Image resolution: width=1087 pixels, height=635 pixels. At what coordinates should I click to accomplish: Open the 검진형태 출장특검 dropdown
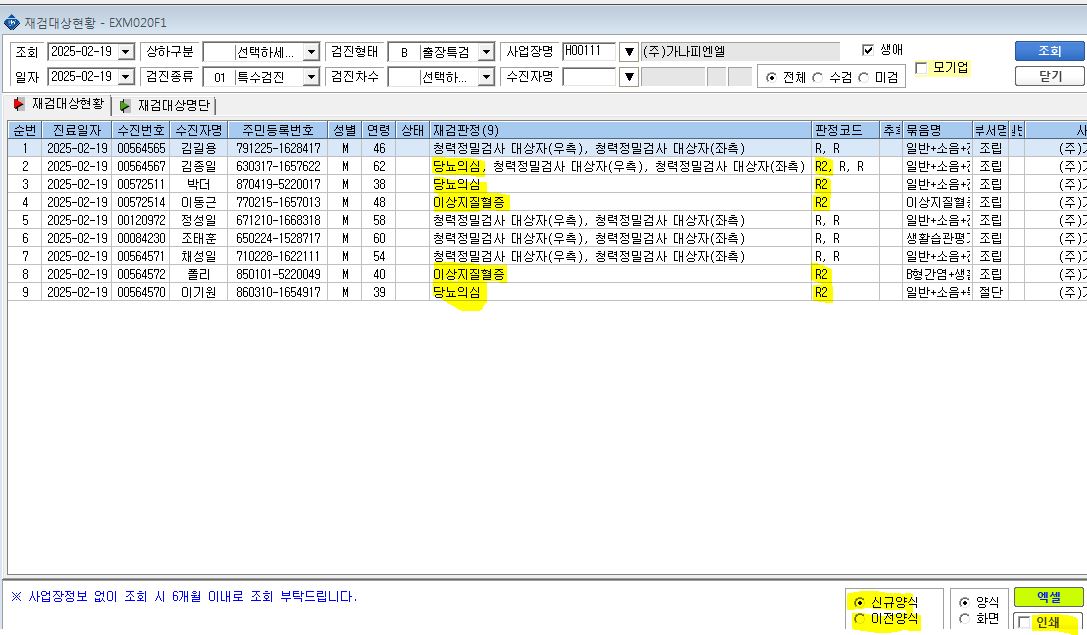pyautogui.click(x=486, y=52)
